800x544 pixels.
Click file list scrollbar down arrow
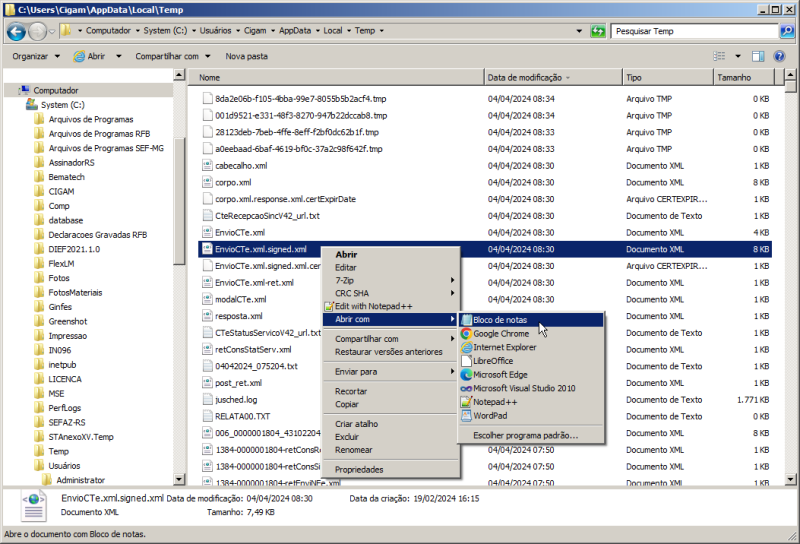790,479
